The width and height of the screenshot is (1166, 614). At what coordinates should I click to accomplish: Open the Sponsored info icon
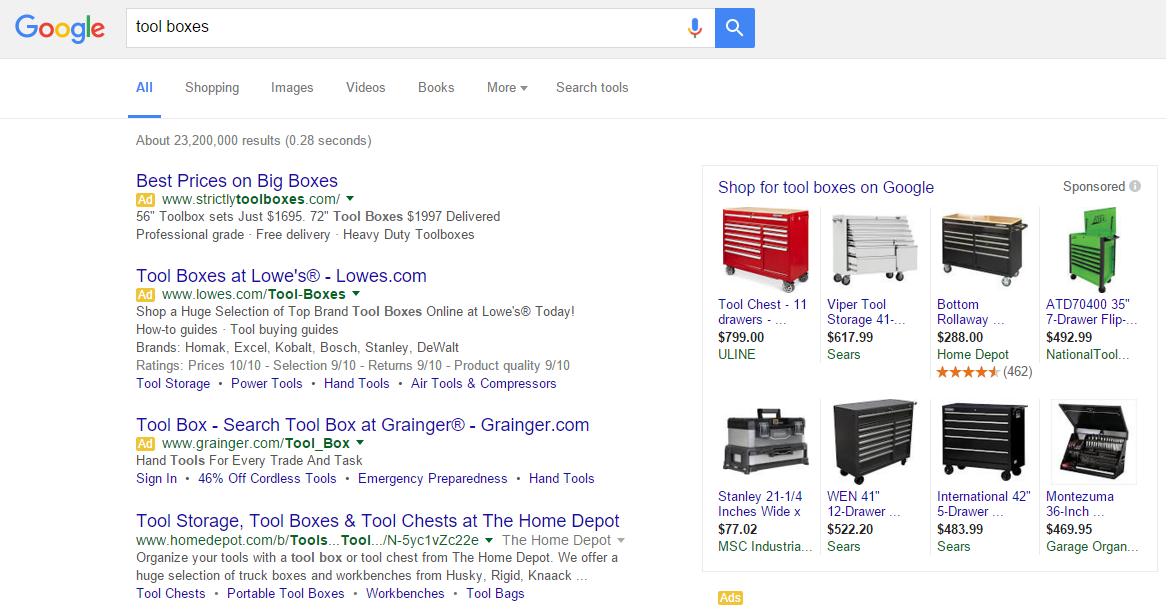pyautogui.click(x=1135, y=187)
